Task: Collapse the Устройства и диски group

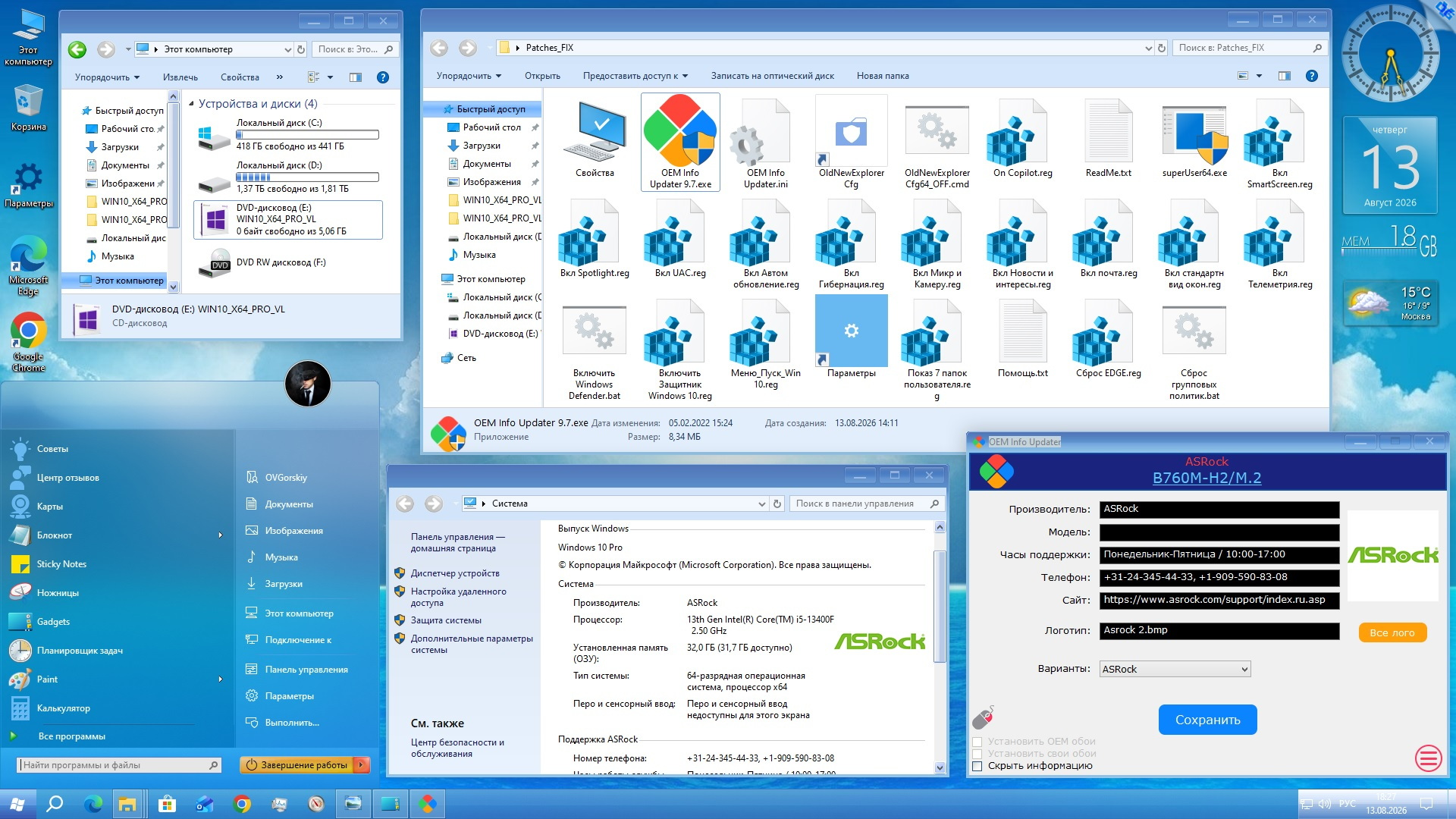Action: click(x=191, y=104)
